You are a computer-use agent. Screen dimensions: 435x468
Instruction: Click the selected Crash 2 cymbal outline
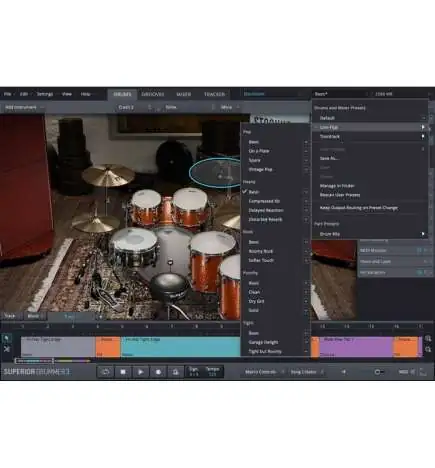point(215,172)
